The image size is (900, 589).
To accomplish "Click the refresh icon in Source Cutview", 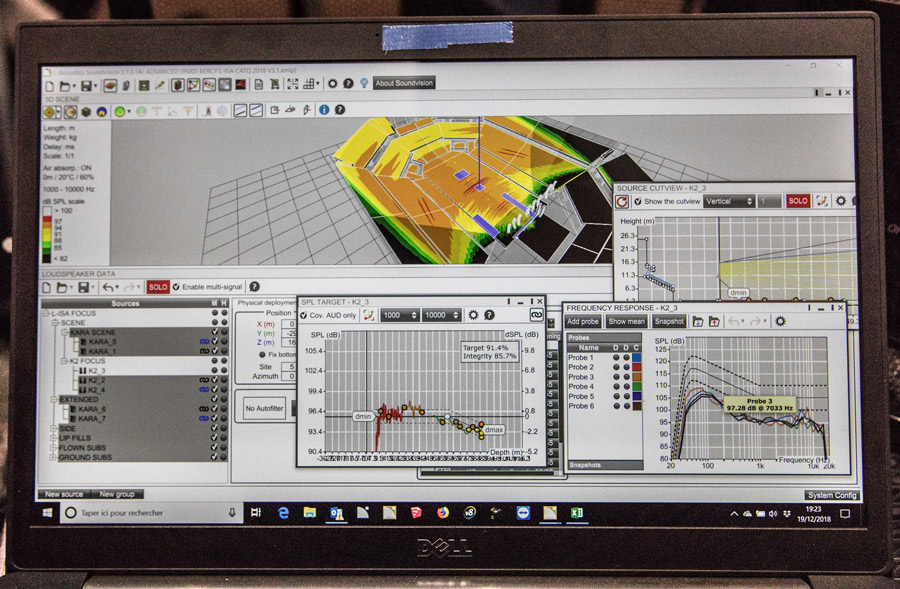I will 622,202.
